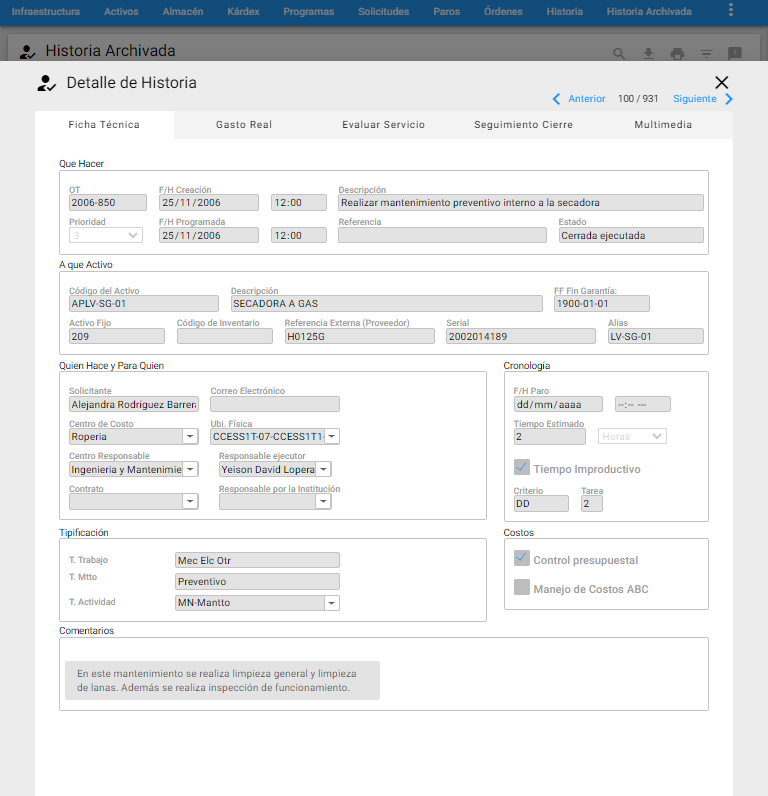768x796 pixels.
Task: Click the record counter 100 / 931
Action: coord(638,99)
